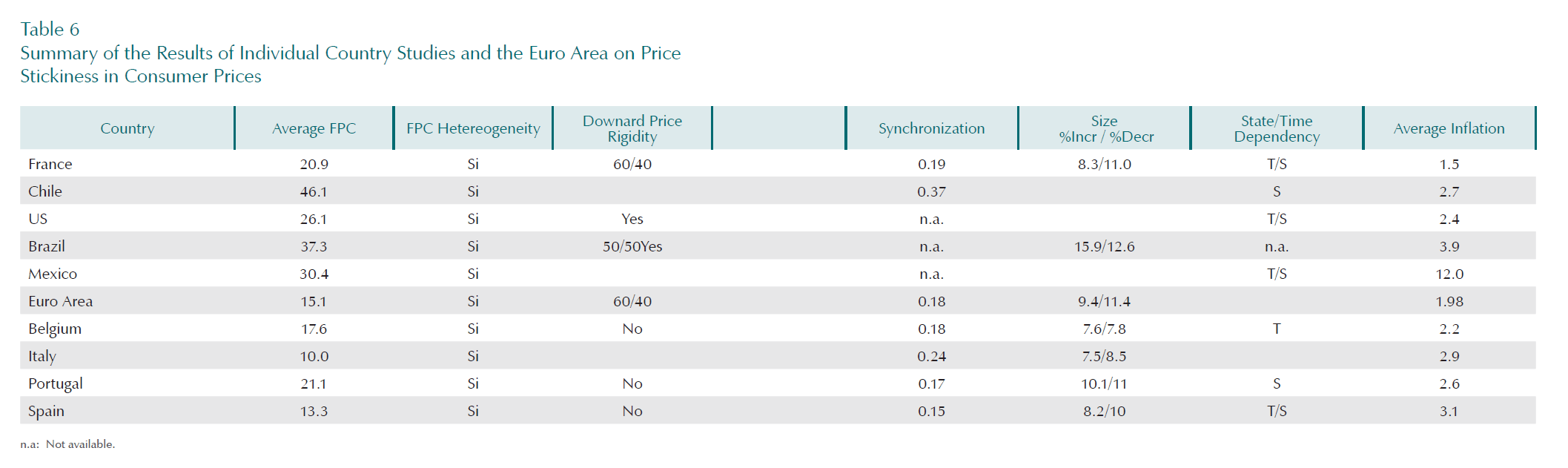1568x468 pixels.
Task: Click Mexico's 12.0 average inflation value
Action: point(1449,274)
